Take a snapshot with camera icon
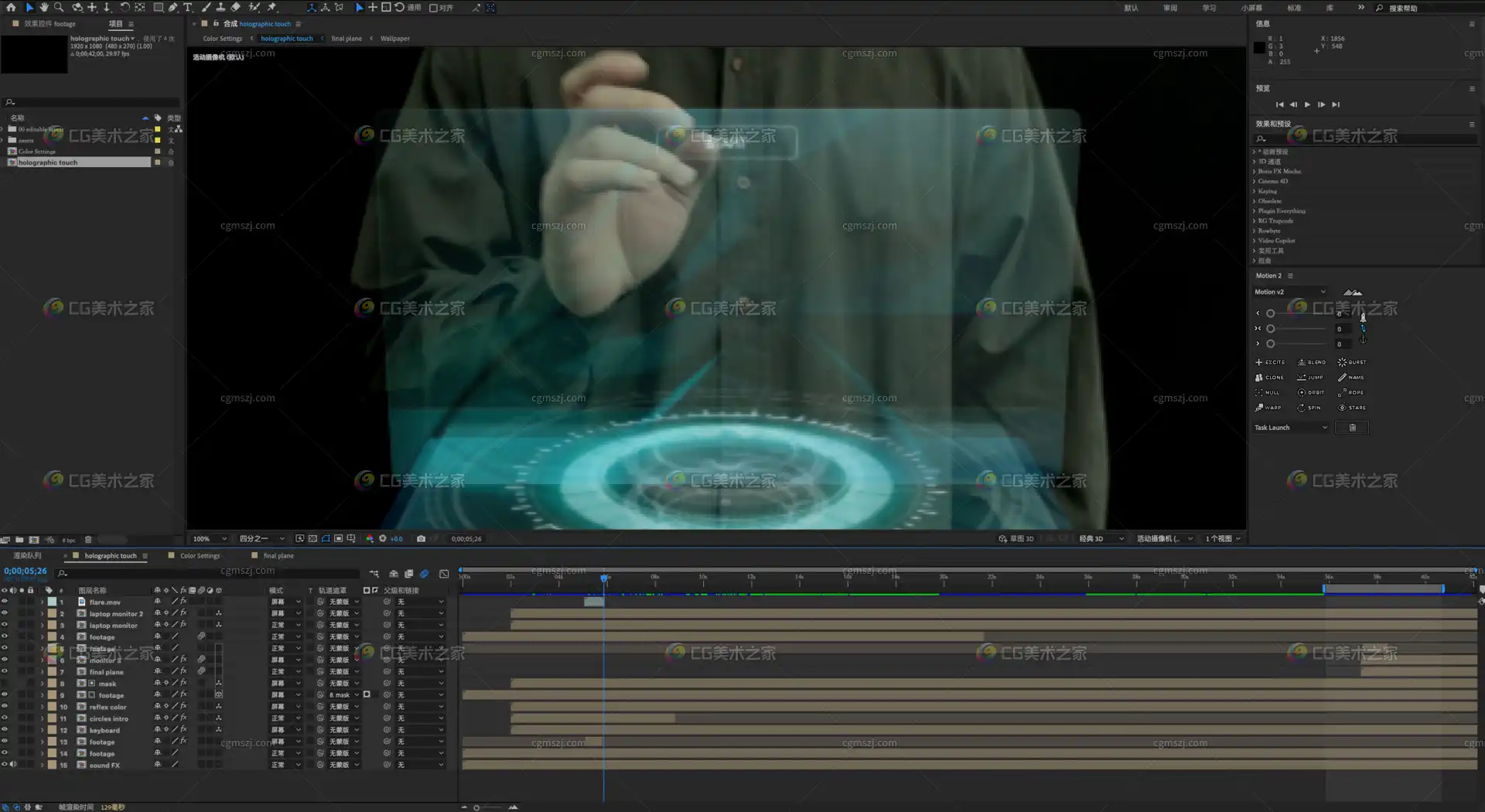The width and height of the screenshot is (1485, 812). click(x=421, y=539)
